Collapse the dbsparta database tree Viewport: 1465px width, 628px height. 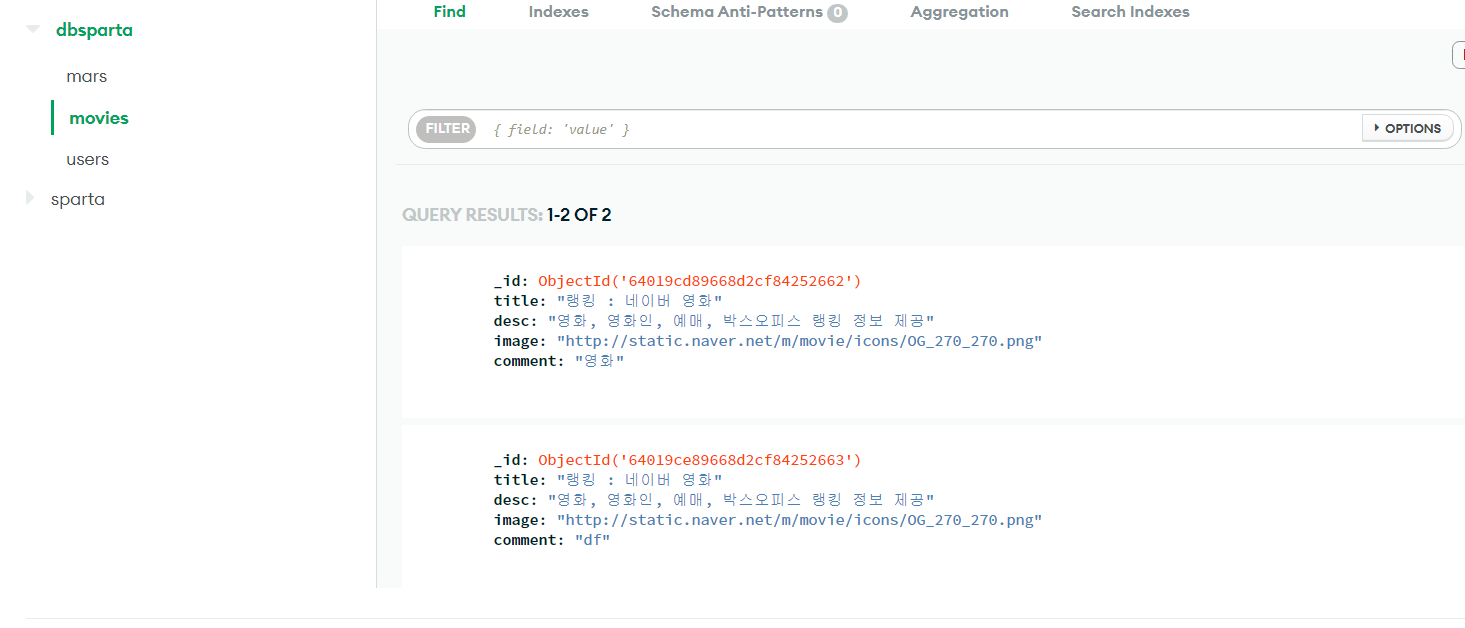coord(33,30)
